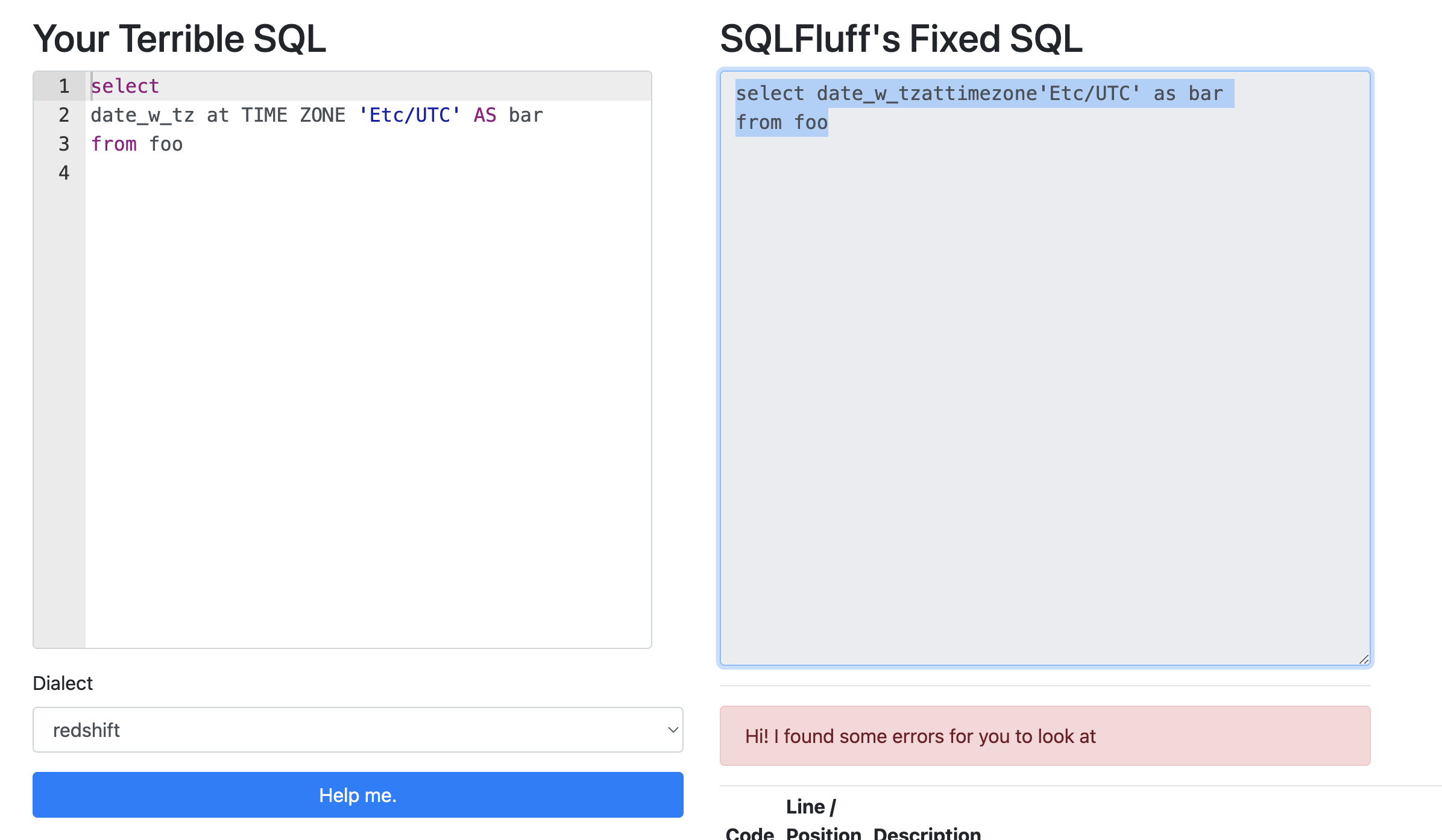Click the "Help me." button

click(x=357, y=795)
